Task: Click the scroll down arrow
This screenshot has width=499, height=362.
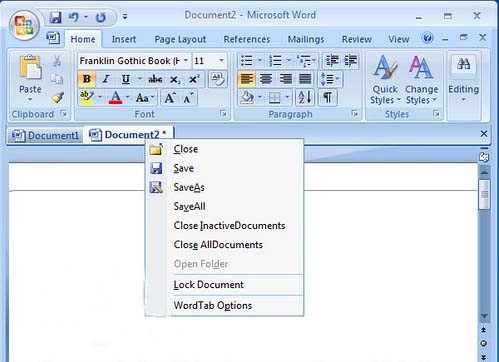Action: 484,316
